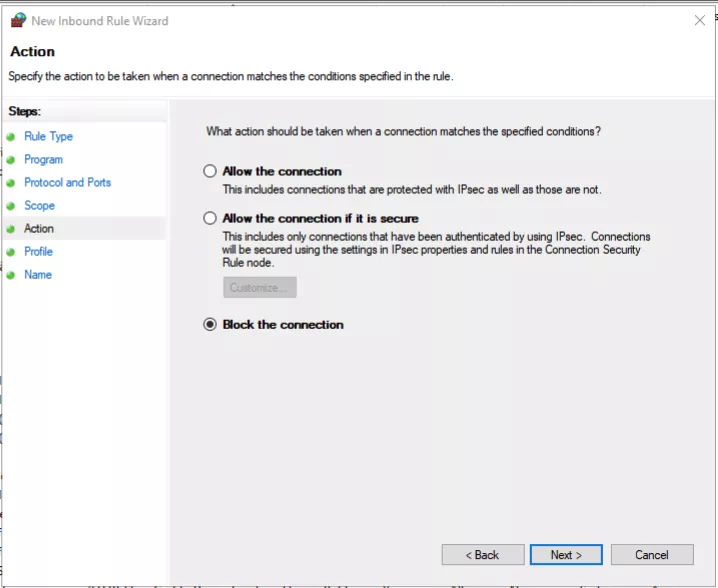The width and height of the screenshot is (718, 588).
Task: Jump to the Scope step
Action: click(x=39, y=206)
